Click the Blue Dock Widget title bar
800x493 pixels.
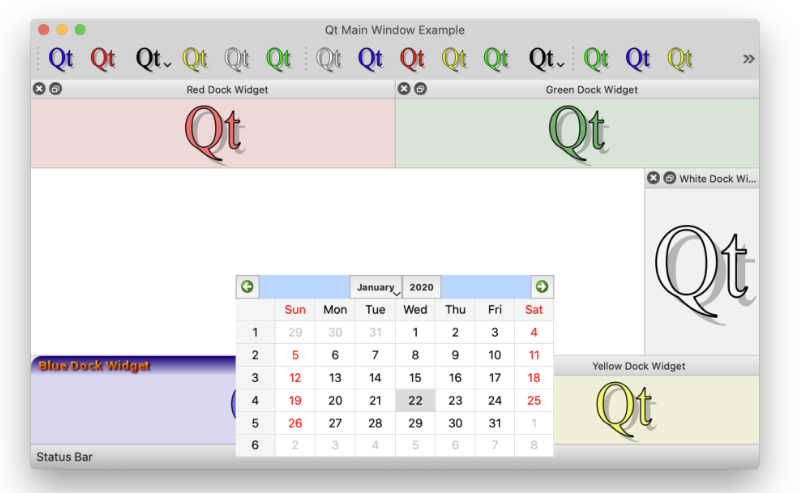pos(133,365)
